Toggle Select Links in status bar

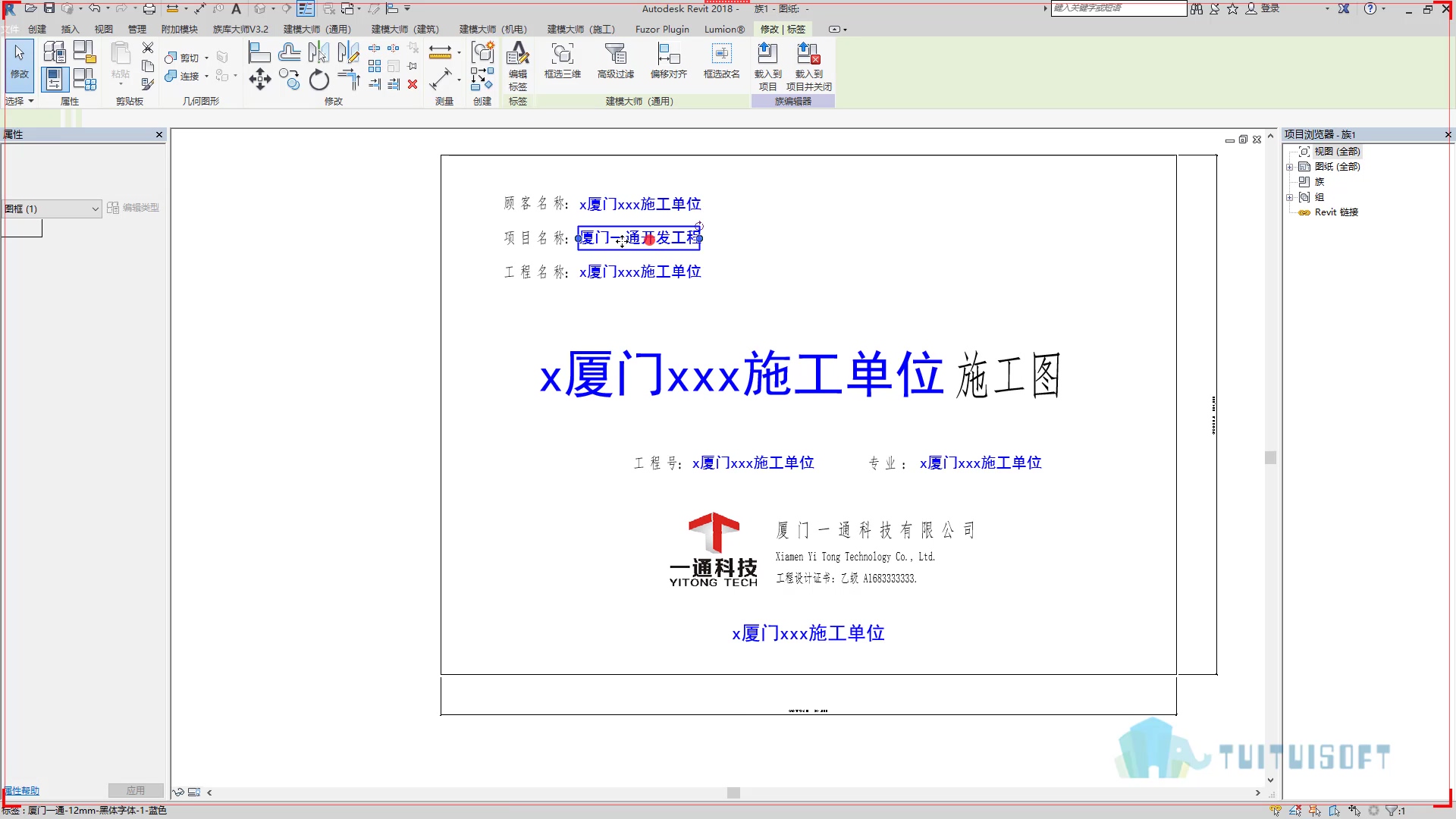[x=1276, y=811]
